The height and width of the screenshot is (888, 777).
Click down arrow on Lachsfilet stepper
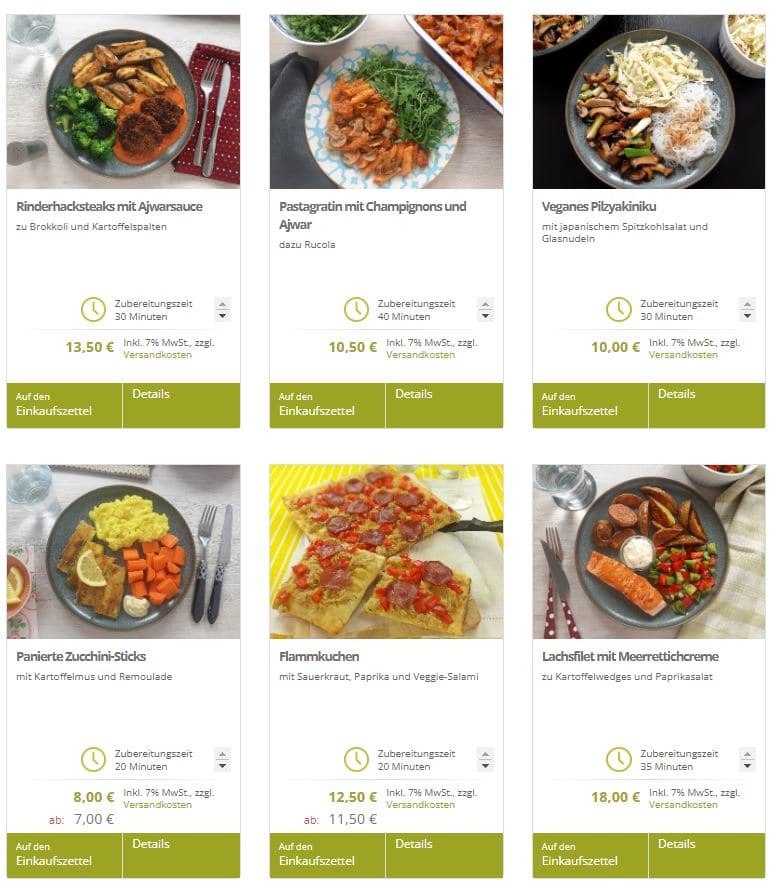748,766
